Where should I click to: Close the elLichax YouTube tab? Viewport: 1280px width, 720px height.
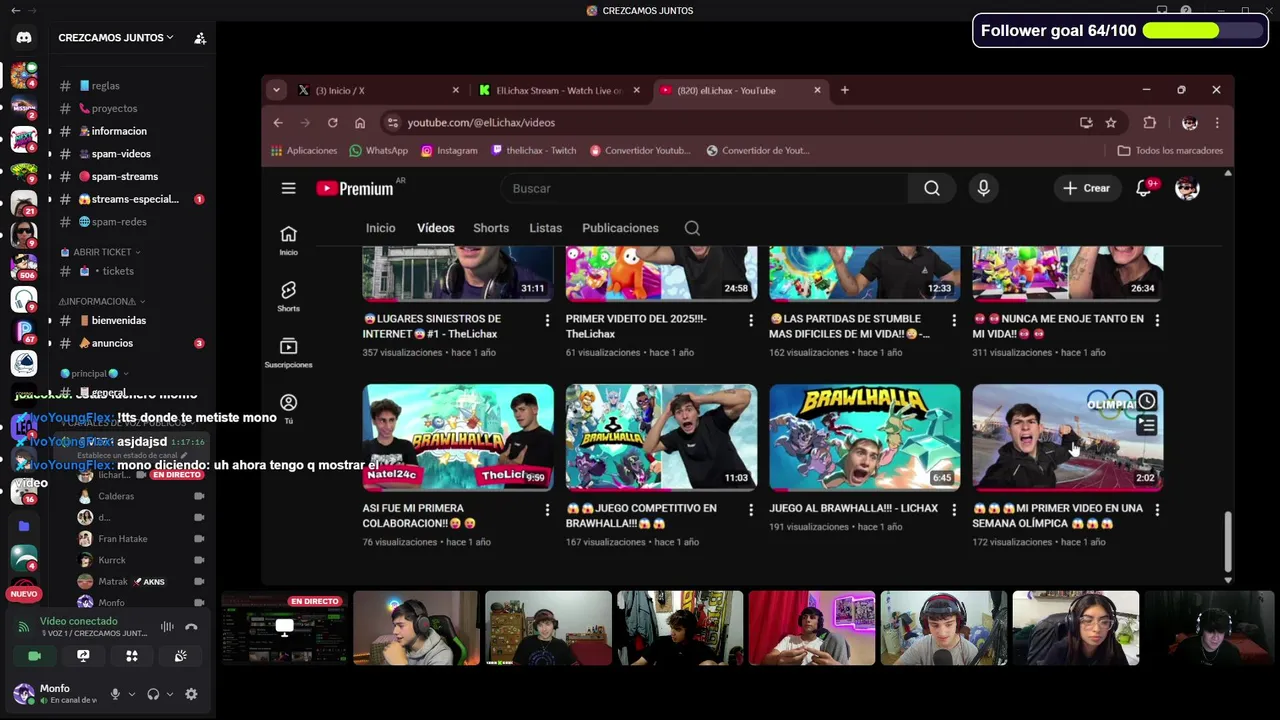(817, 90)
